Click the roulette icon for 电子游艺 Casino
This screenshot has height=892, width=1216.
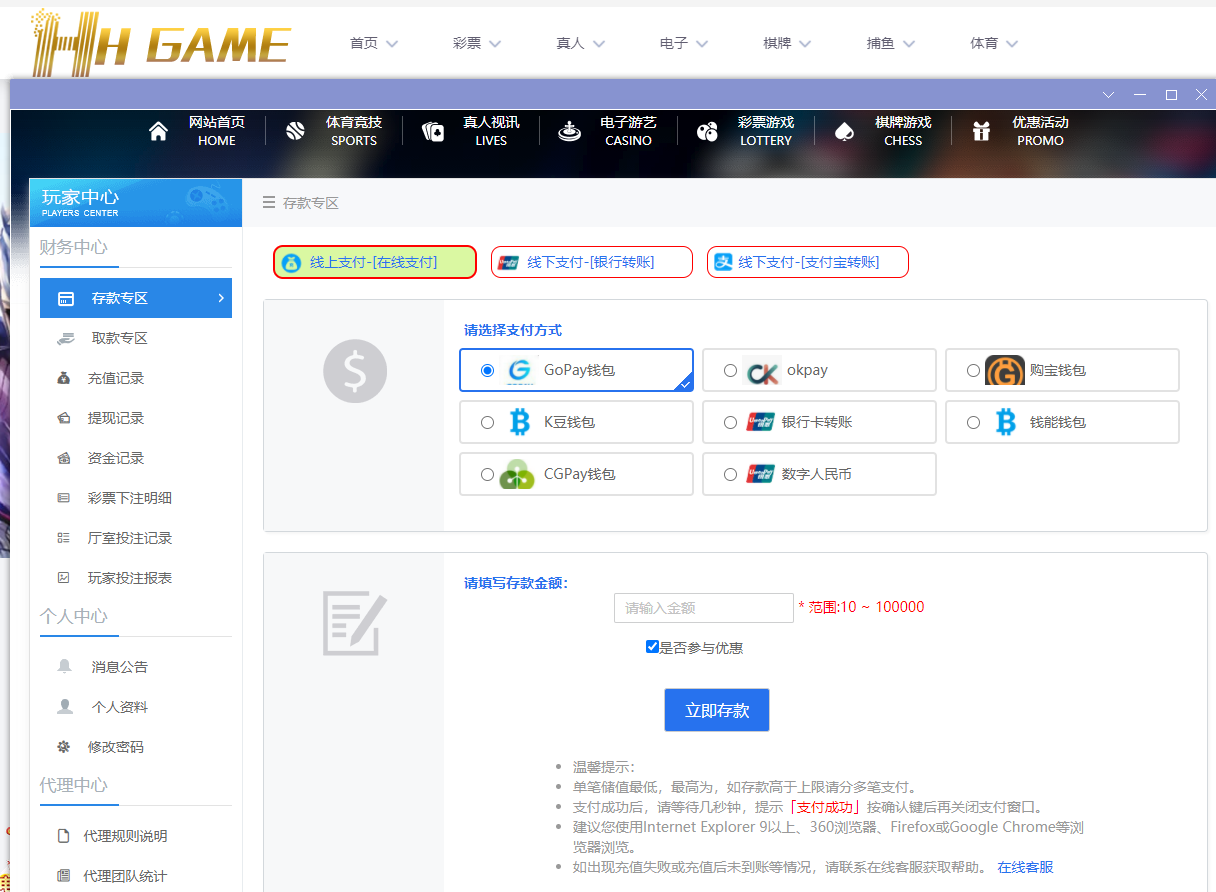click(x=570, y=132)
